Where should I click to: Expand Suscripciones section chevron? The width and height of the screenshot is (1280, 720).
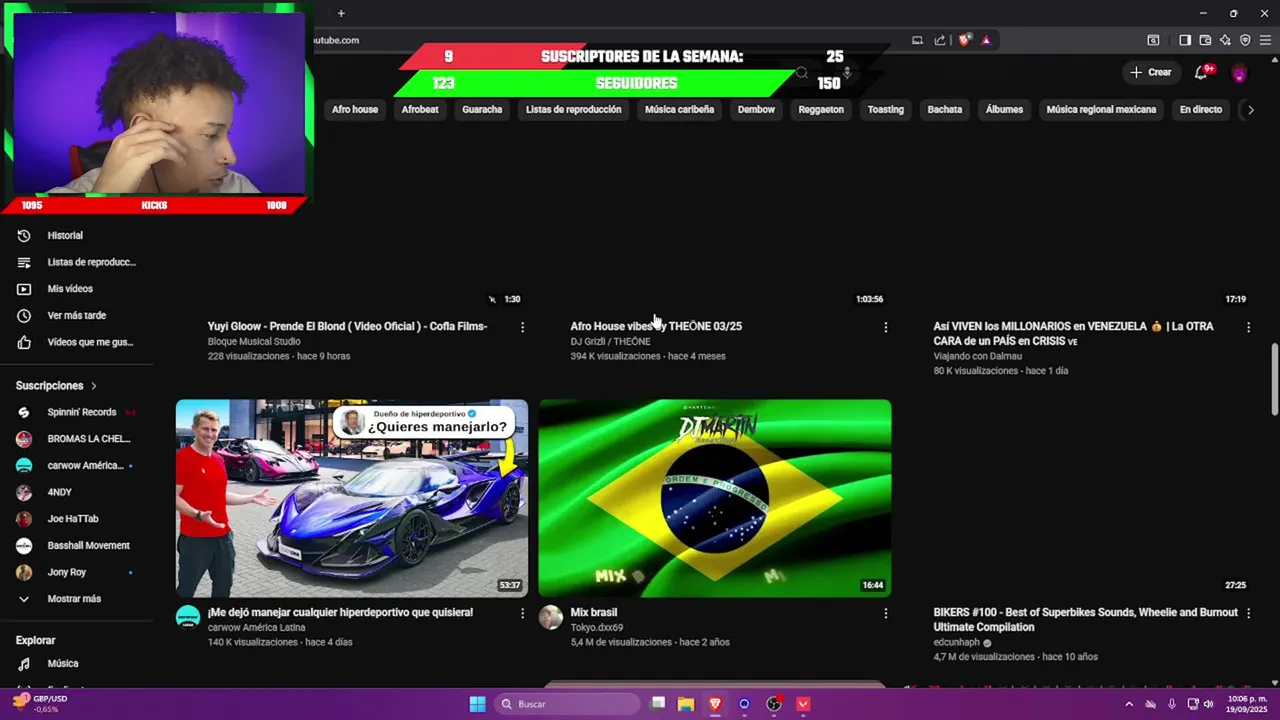pyautogui.click(x=94, y=386)
